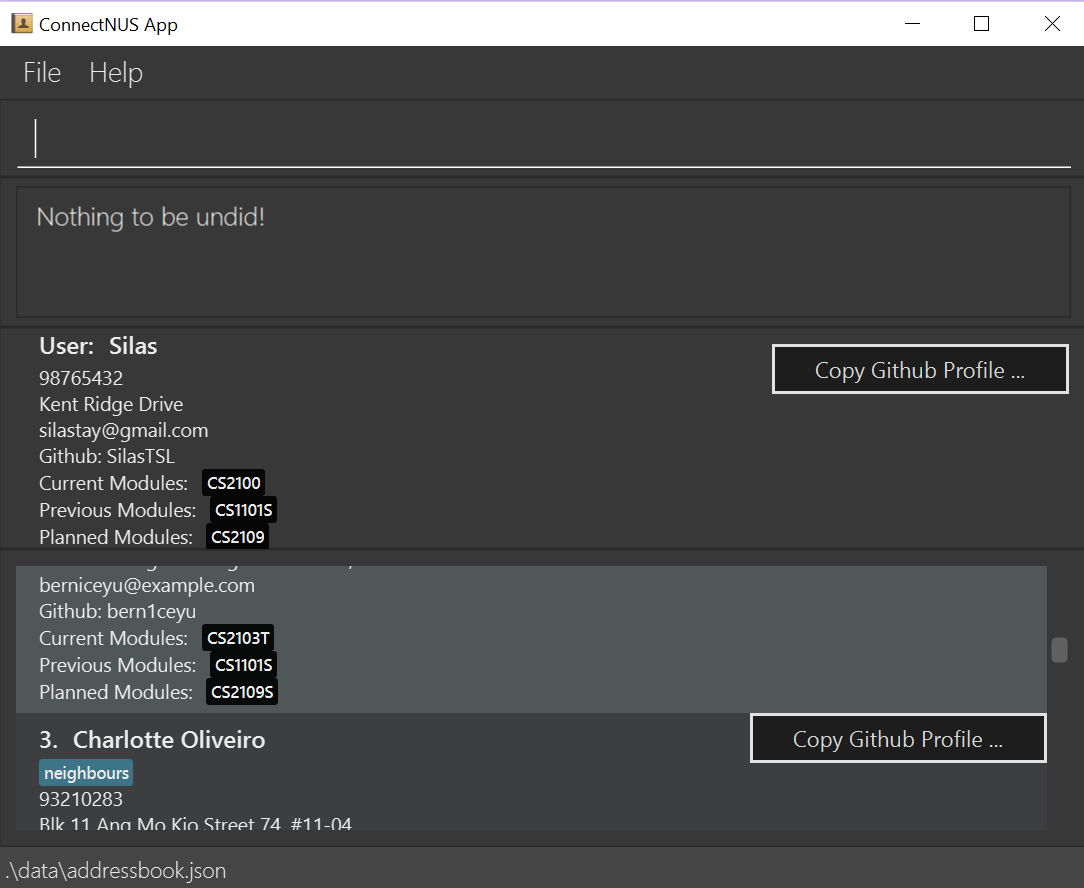Click the 'User: Silas' heading
This screenshot has width=1084, height=888.
[98, 346]
